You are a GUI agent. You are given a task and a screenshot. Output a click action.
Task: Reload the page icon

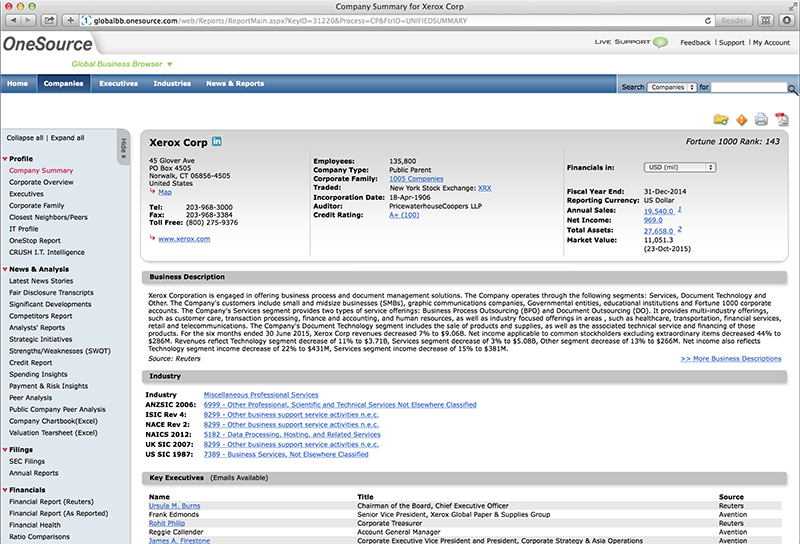pos(708,21)
